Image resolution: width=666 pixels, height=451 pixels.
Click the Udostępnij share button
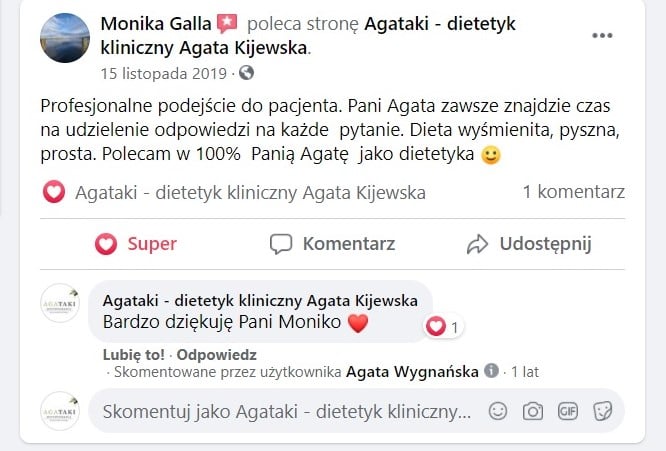529,244
